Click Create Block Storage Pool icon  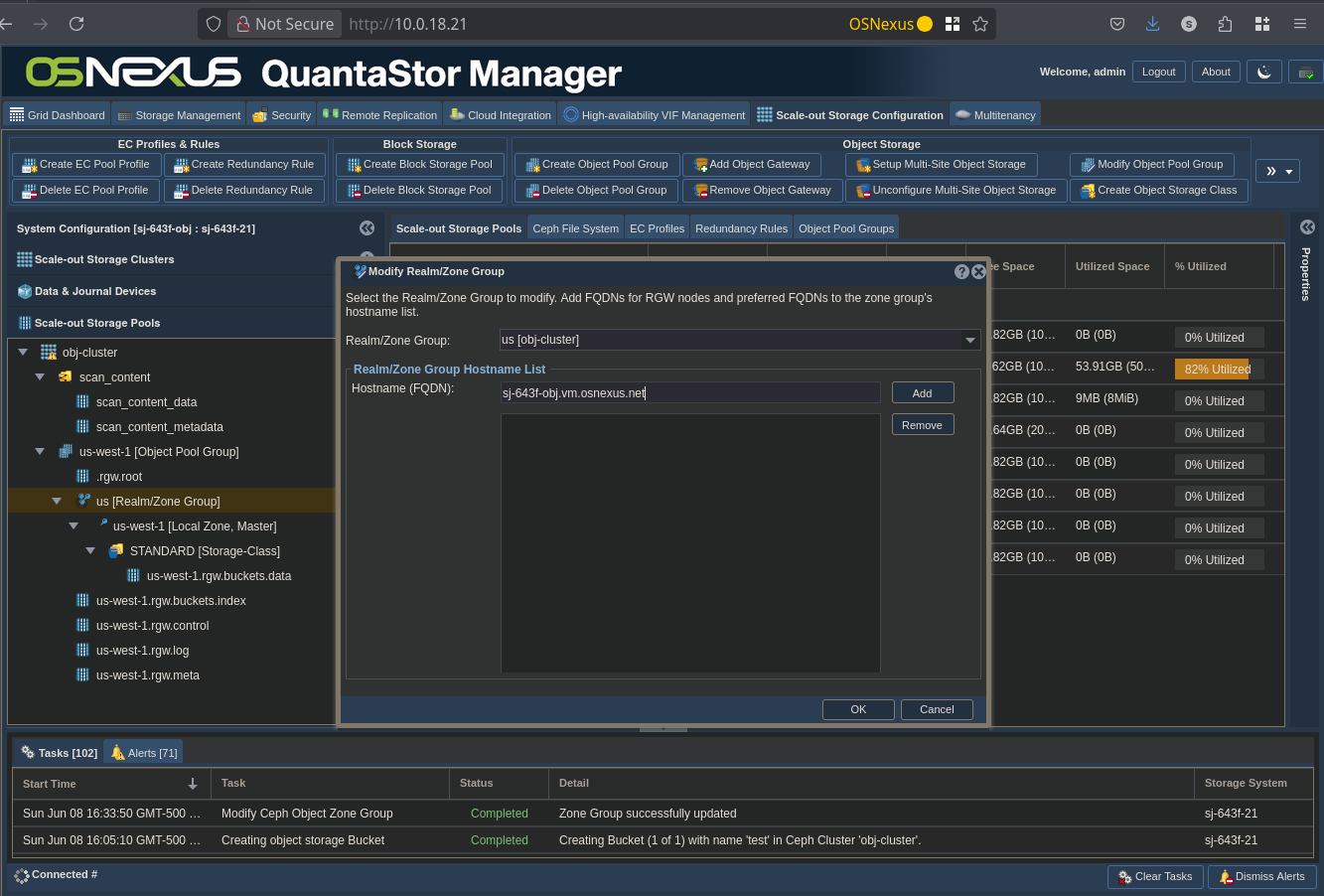418,165
